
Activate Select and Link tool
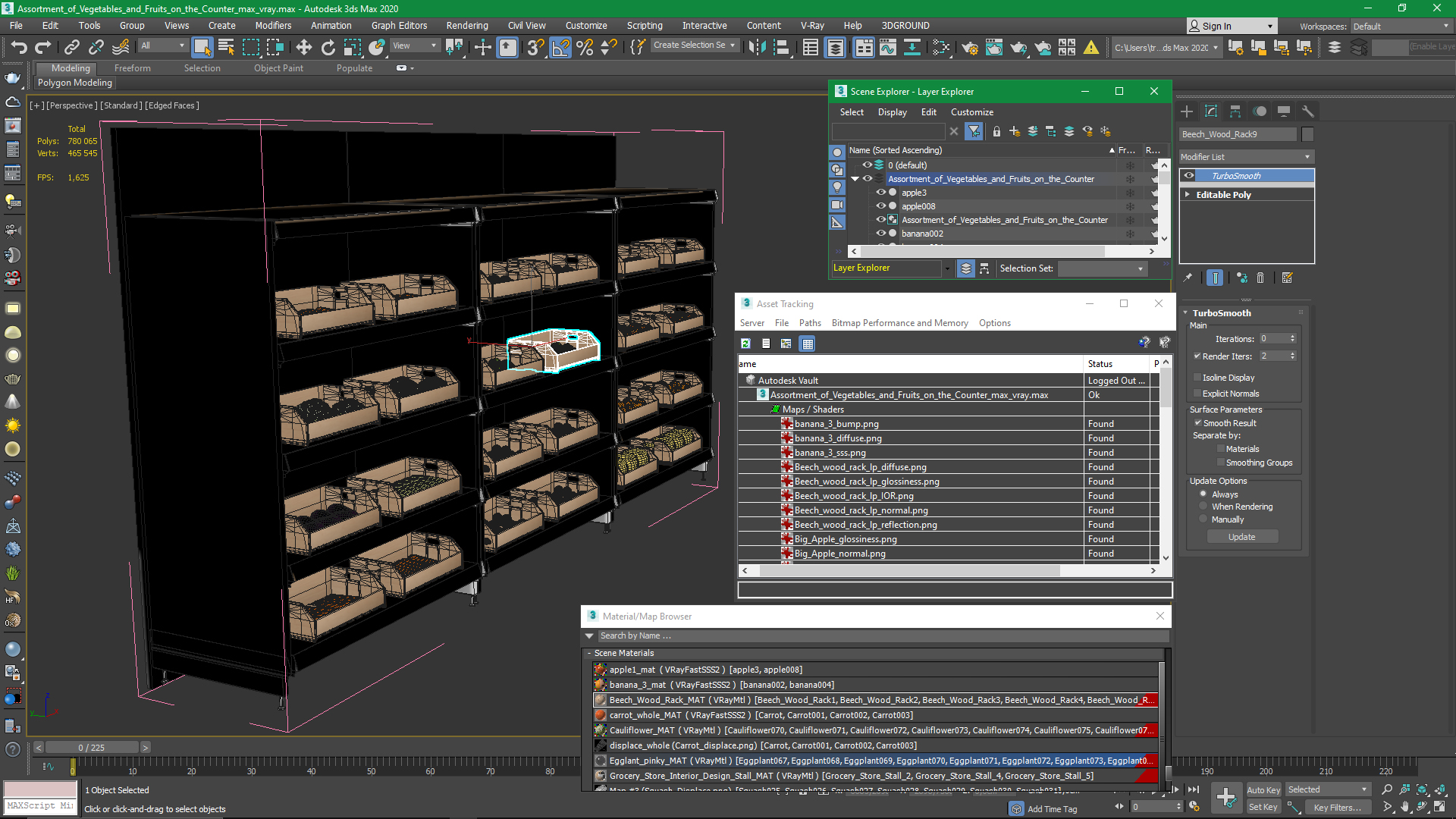coord(72,48)
